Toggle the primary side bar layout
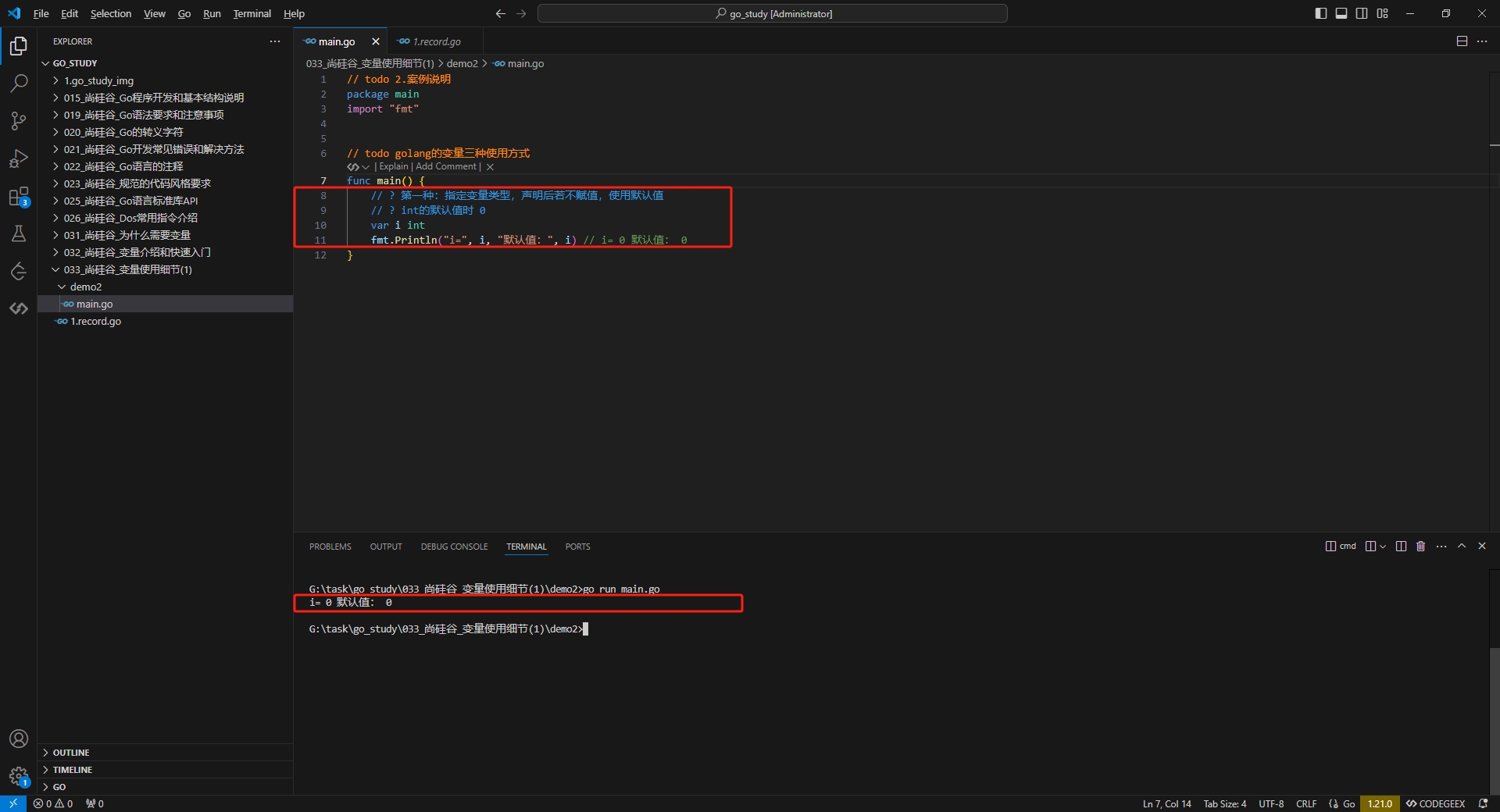 (1321, 13)
